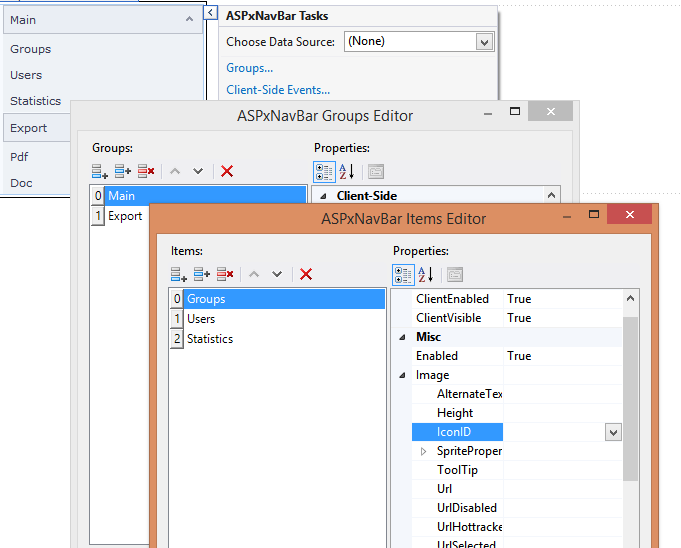This screenshot has width=681, height=548.
Task: Click Export group header in nav bar
Action: pos(37,128)
